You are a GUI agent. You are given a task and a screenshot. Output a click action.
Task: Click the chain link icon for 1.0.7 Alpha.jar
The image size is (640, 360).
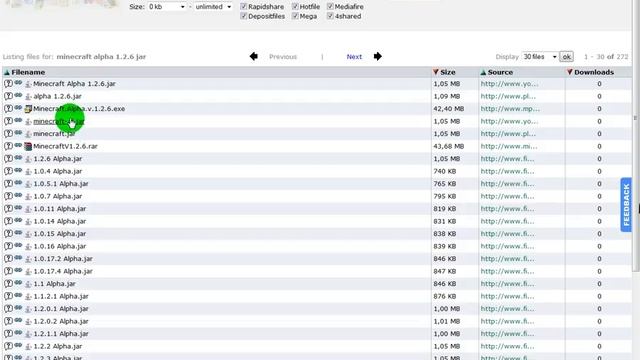[x=18, y=195]
